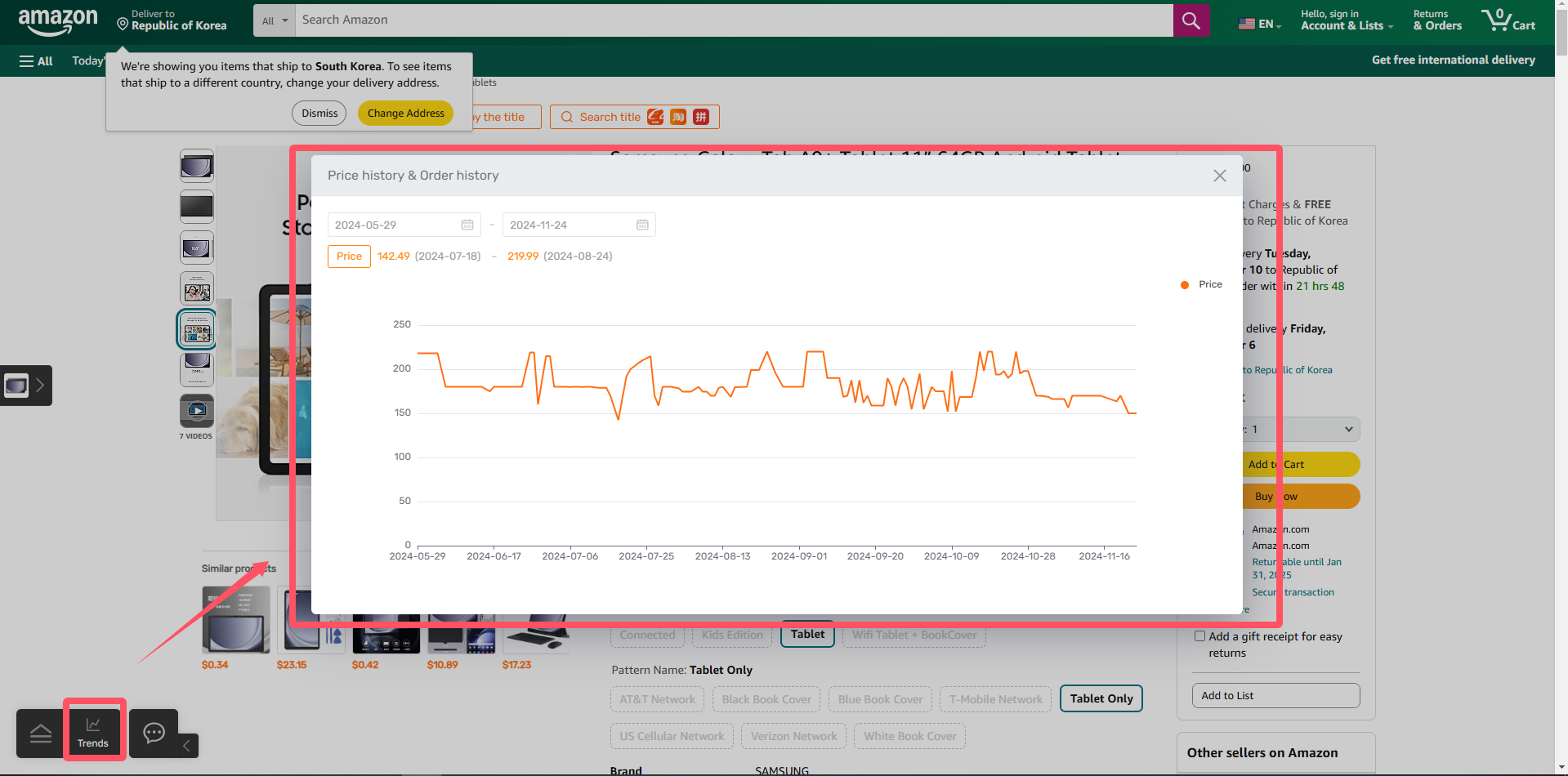The height and width of the screenshot is (776, 1568).
Task: Open the All departments search dropdown
Action: [x=275, y=20]
